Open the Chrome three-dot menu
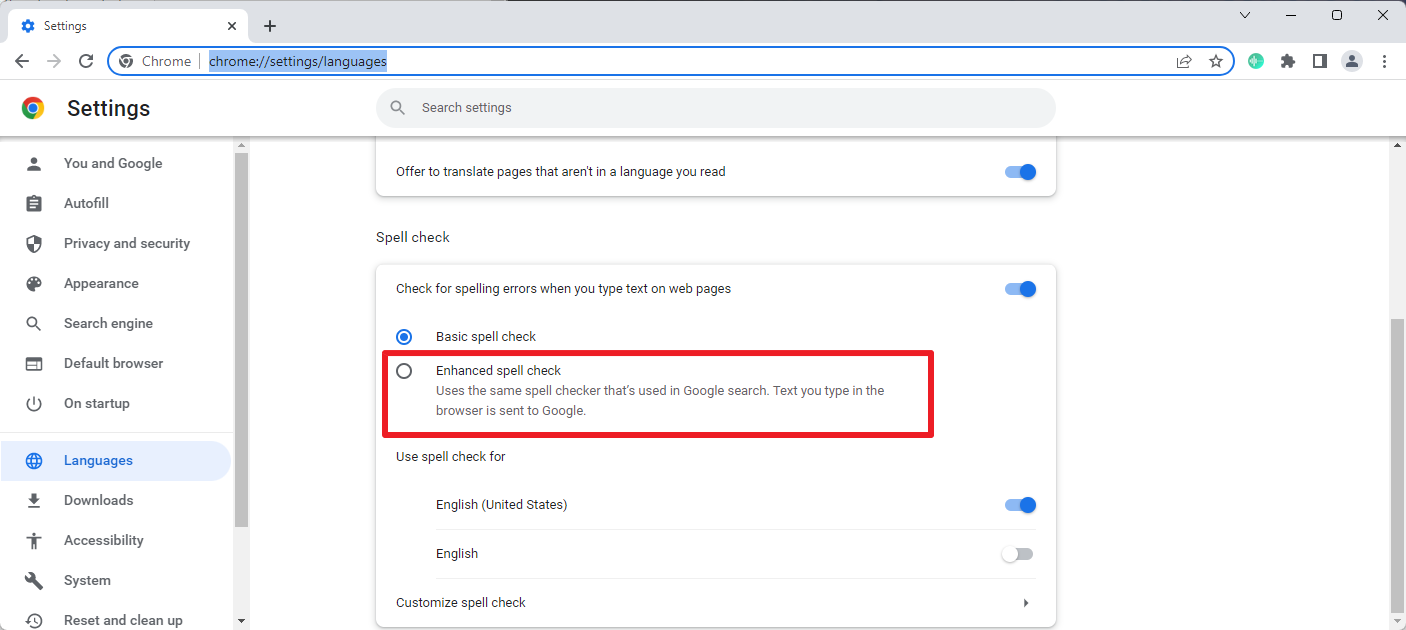This screenshot has height=630, width=1406. 1385,61
